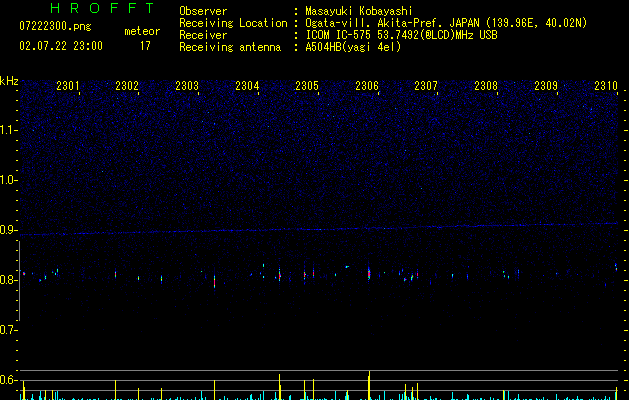
Task: Click the date stamp 02.07.22 23:00
Action: point(61,46)
